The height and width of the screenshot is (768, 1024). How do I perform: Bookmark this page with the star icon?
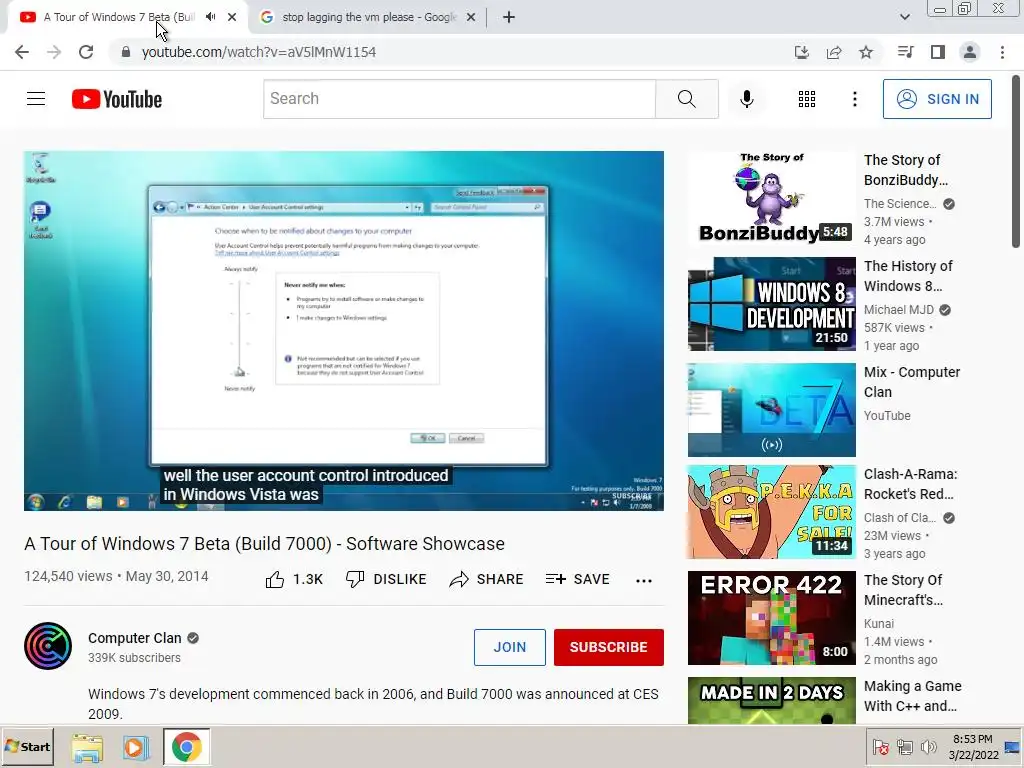pos(866,52)
